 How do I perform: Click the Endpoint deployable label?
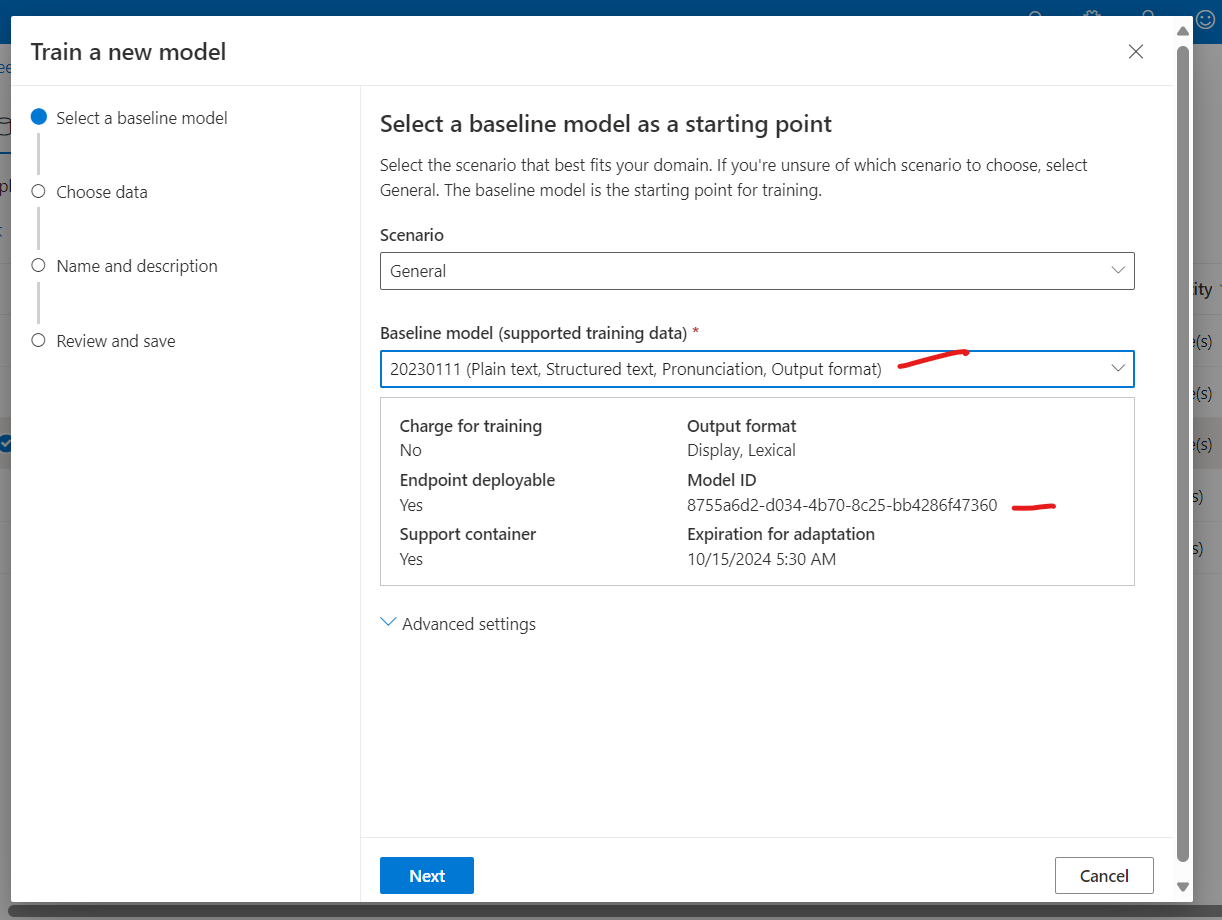pos(477,480)
